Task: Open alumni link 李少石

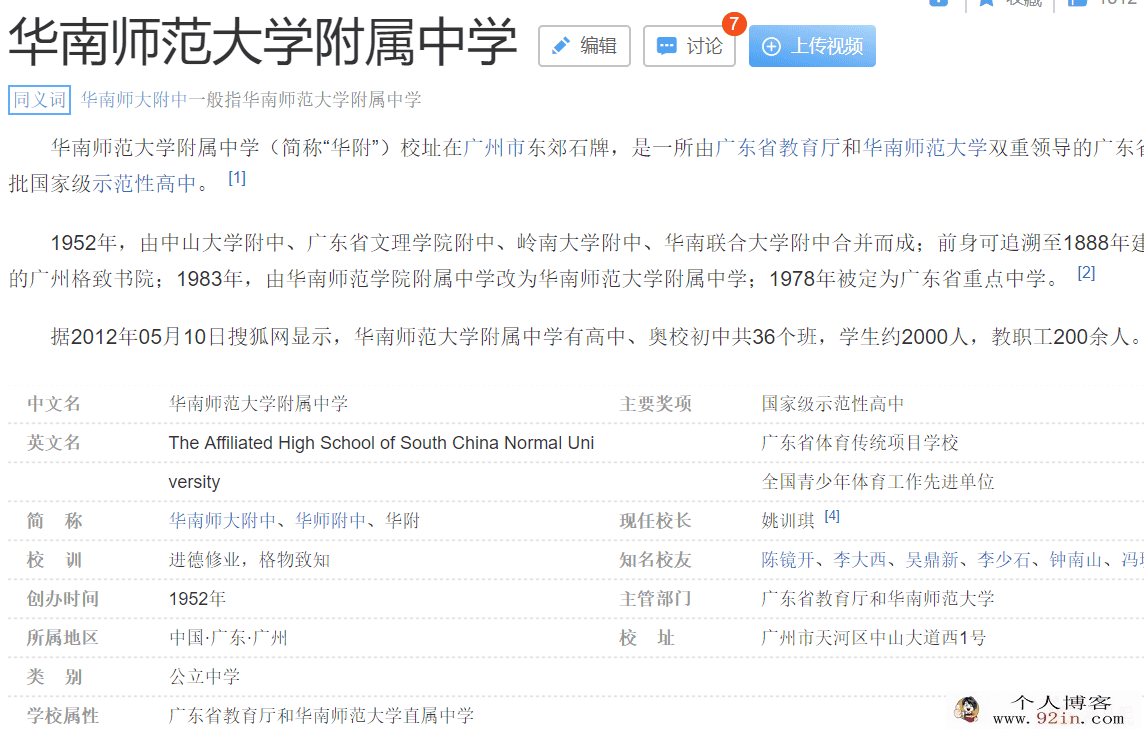Action: coord(1004,560)
